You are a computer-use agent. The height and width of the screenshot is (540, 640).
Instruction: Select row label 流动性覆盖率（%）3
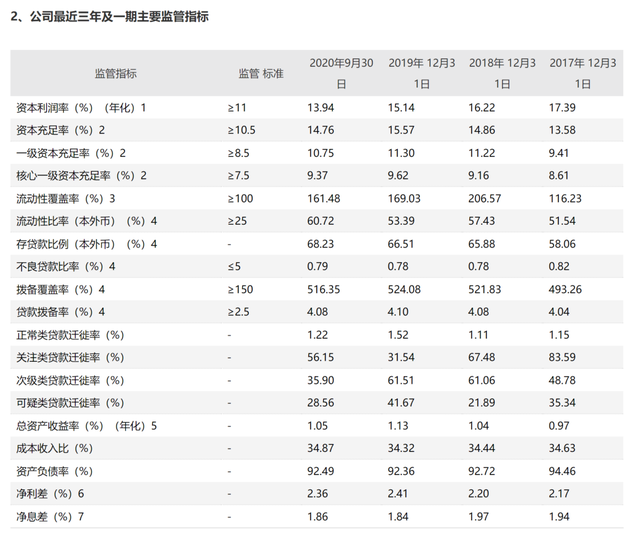click(x=66, y=199)
